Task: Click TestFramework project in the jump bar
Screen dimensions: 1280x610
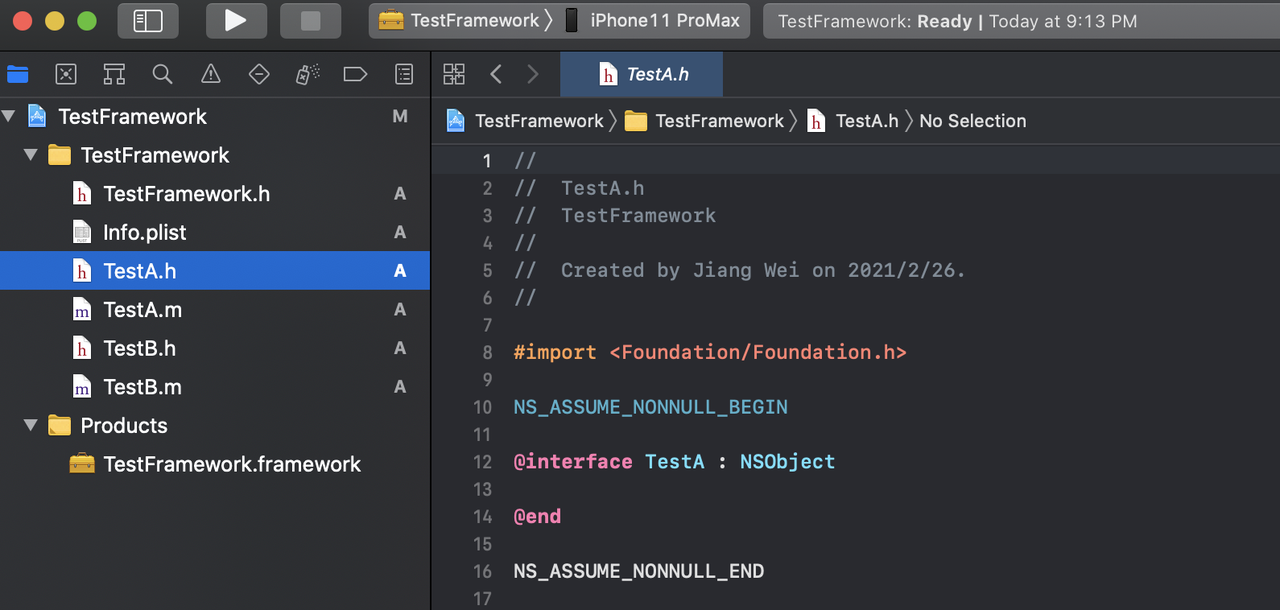Action: (x=525, y=121)
